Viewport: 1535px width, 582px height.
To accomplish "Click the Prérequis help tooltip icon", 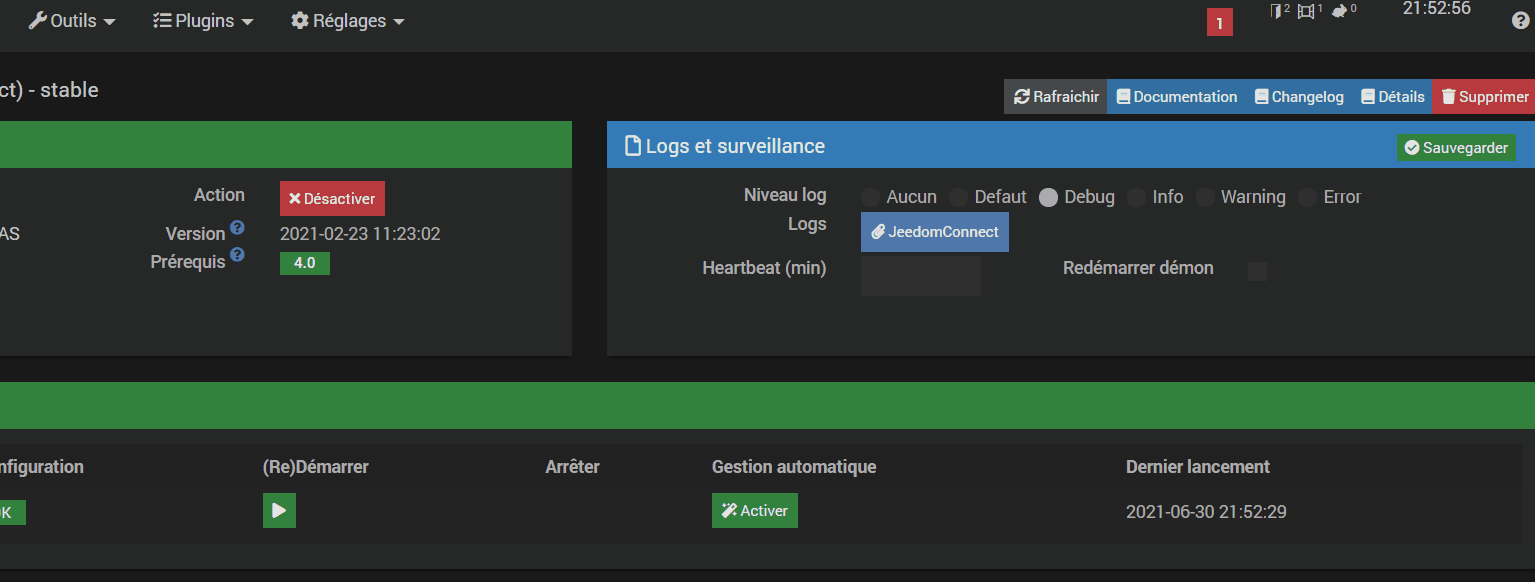I will click(237, 255).
